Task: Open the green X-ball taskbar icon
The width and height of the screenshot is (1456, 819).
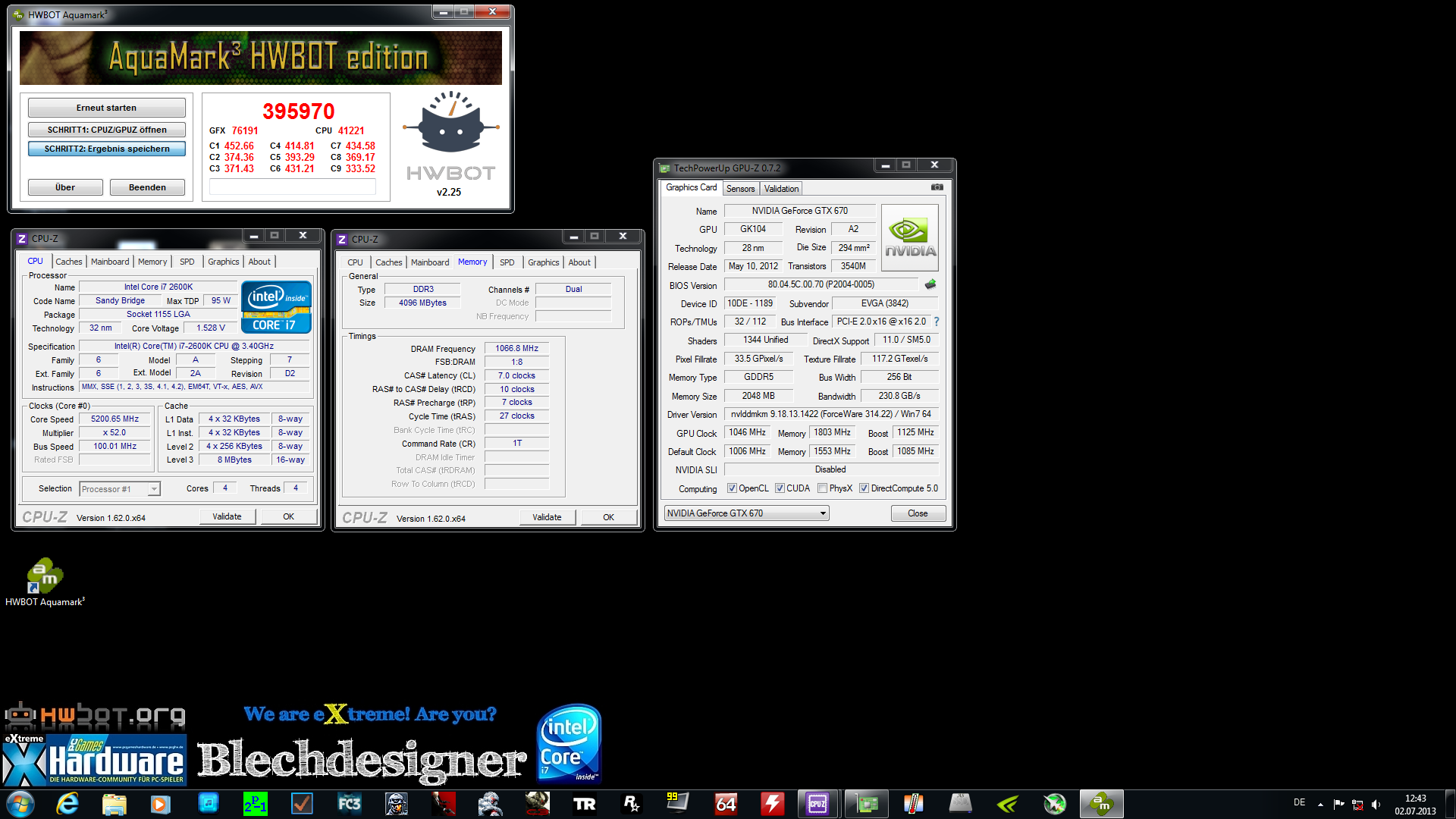Action: [x=1054, y=804]
